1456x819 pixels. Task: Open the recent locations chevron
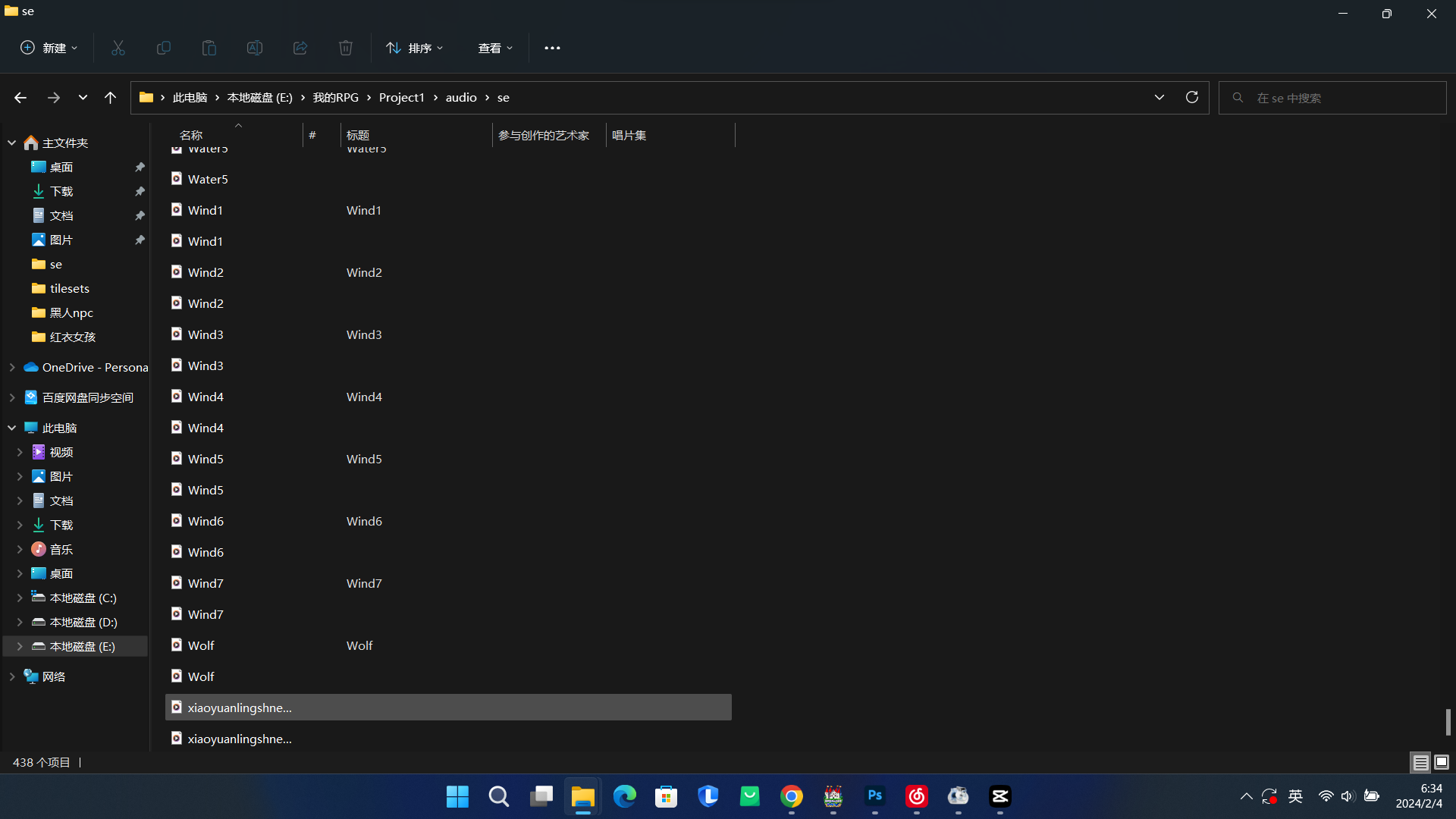coord(83,98)
